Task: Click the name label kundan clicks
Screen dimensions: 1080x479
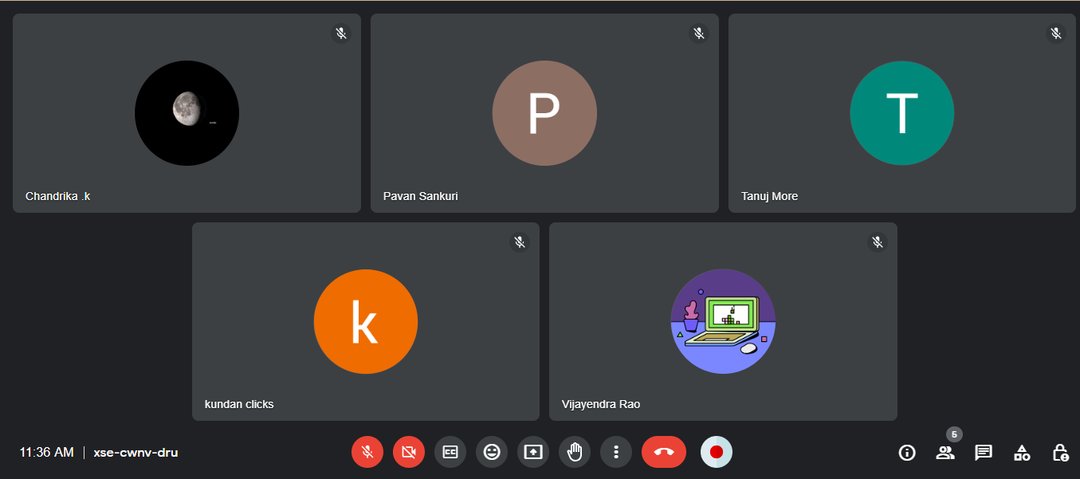Action: (239, 405)
